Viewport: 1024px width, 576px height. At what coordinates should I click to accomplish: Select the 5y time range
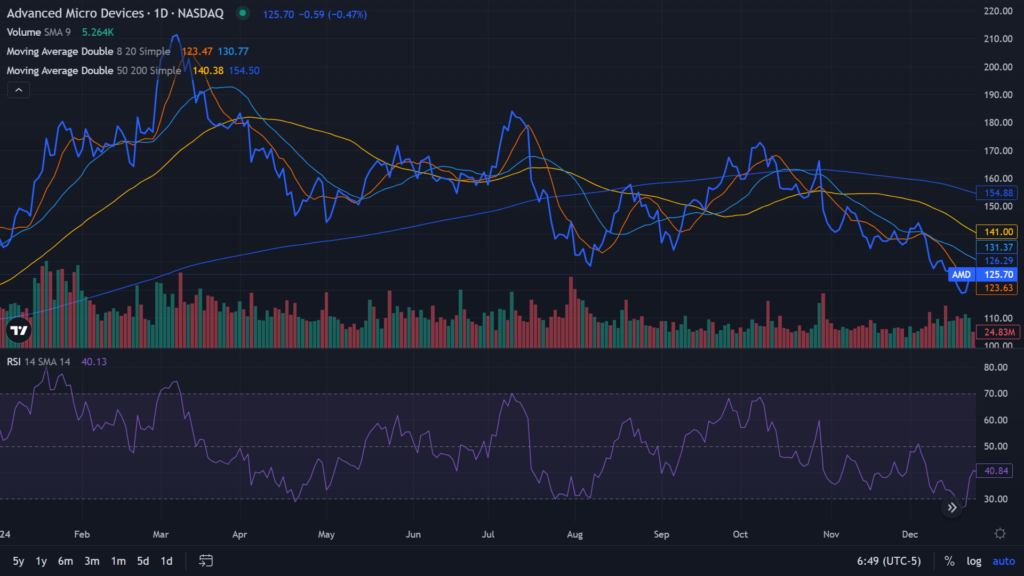click(x=18, y=561)
